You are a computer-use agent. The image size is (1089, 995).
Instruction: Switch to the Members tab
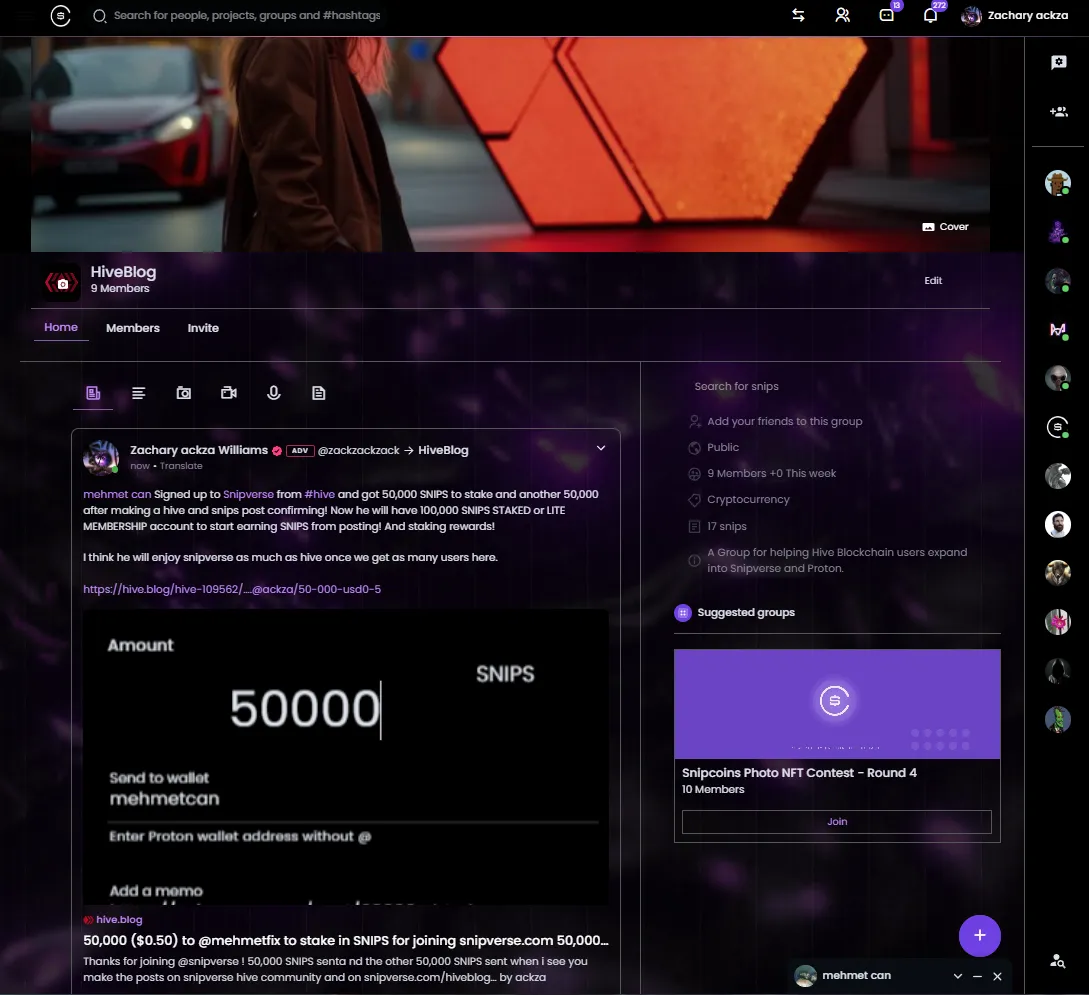click(x=133, y=328)
